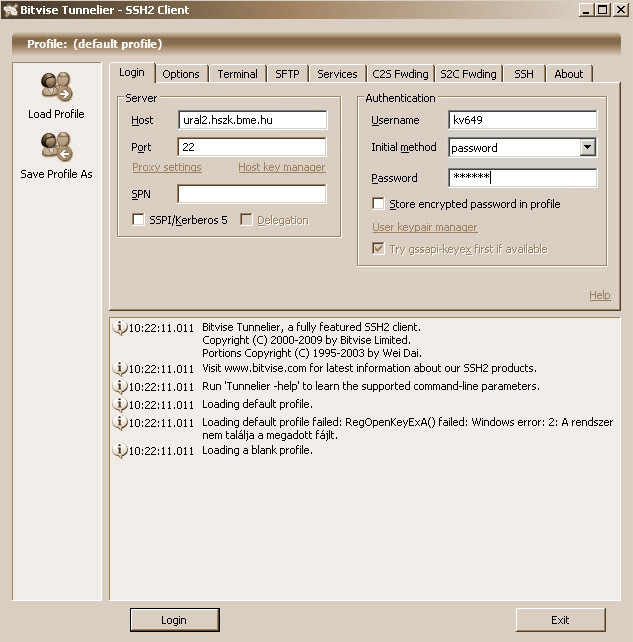Screen dimensions: 633x642
Task: Click the Port input field
Action: pos(252,147)
